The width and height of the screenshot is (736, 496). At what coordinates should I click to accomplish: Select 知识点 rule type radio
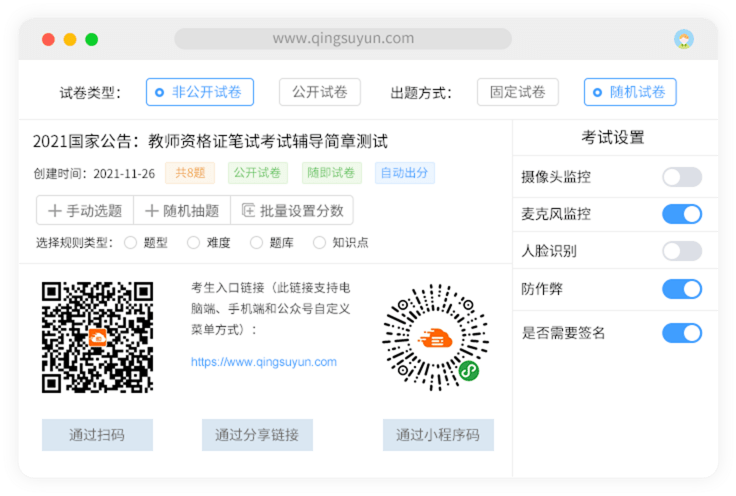pos(319,243)
